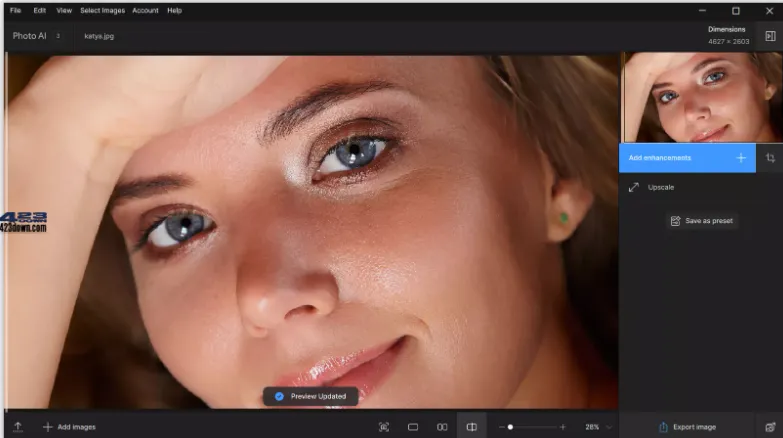
Task: Click Add images
Action: [x=69, y=427]
